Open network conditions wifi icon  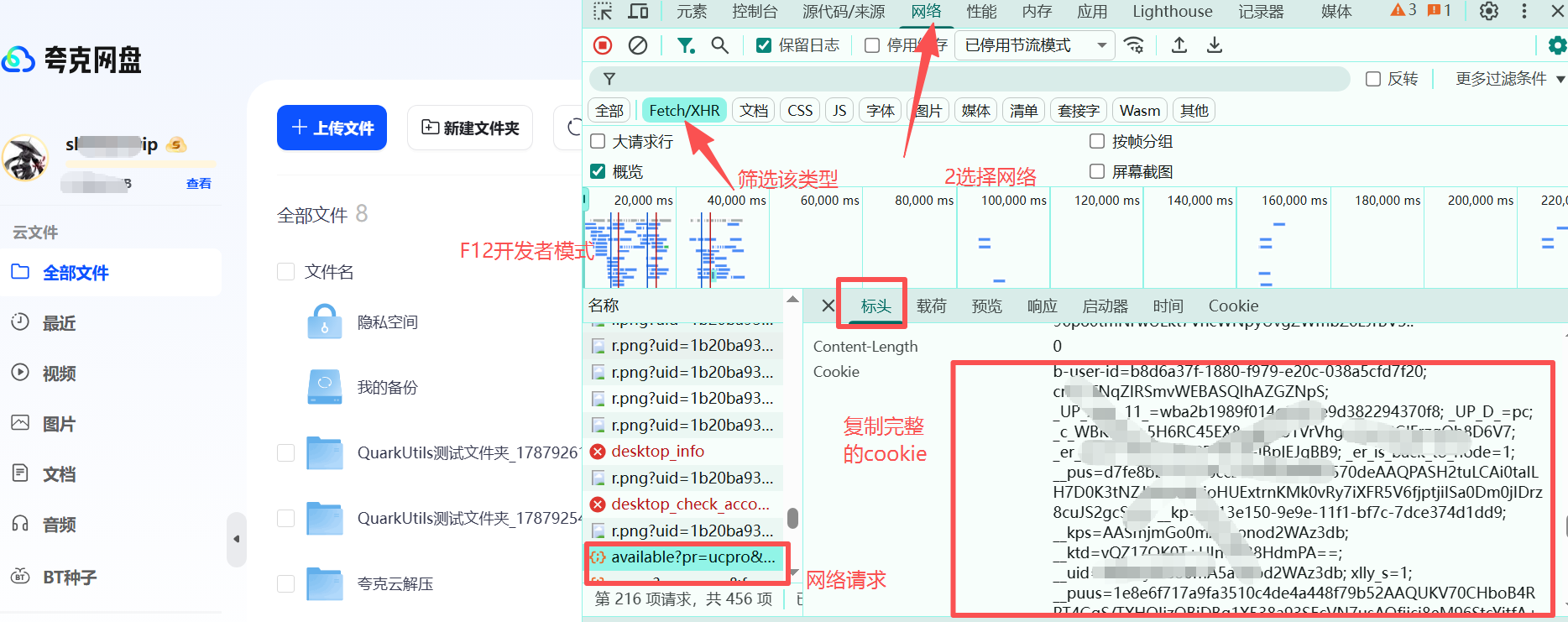coord(1134,45)
